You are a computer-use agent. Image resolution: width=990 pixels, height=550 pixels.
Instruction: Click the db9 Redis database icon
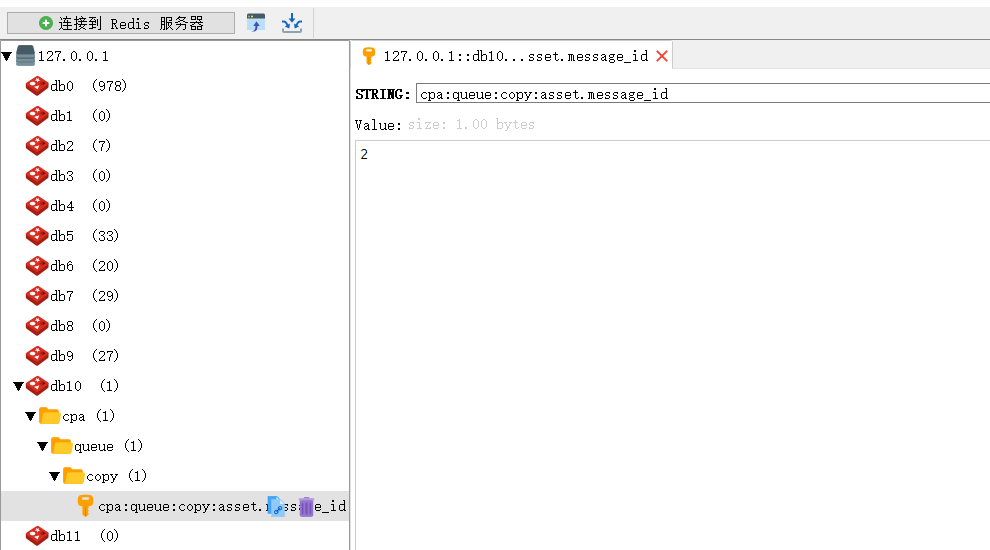tap(37, 356)
